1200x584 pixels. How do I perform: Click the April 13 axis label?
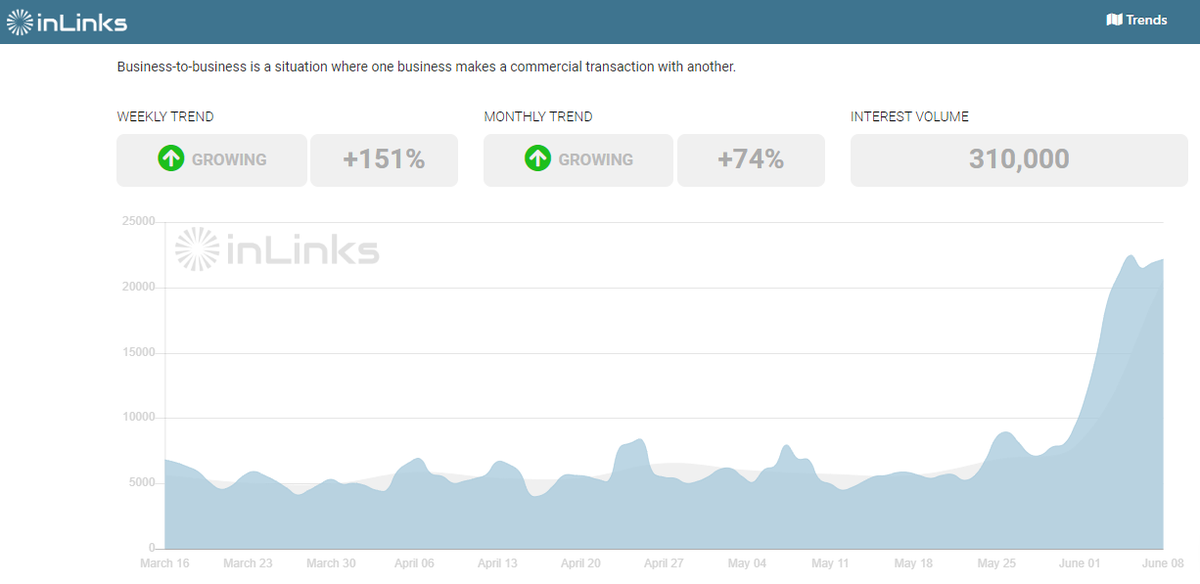[x=497, y=564]
